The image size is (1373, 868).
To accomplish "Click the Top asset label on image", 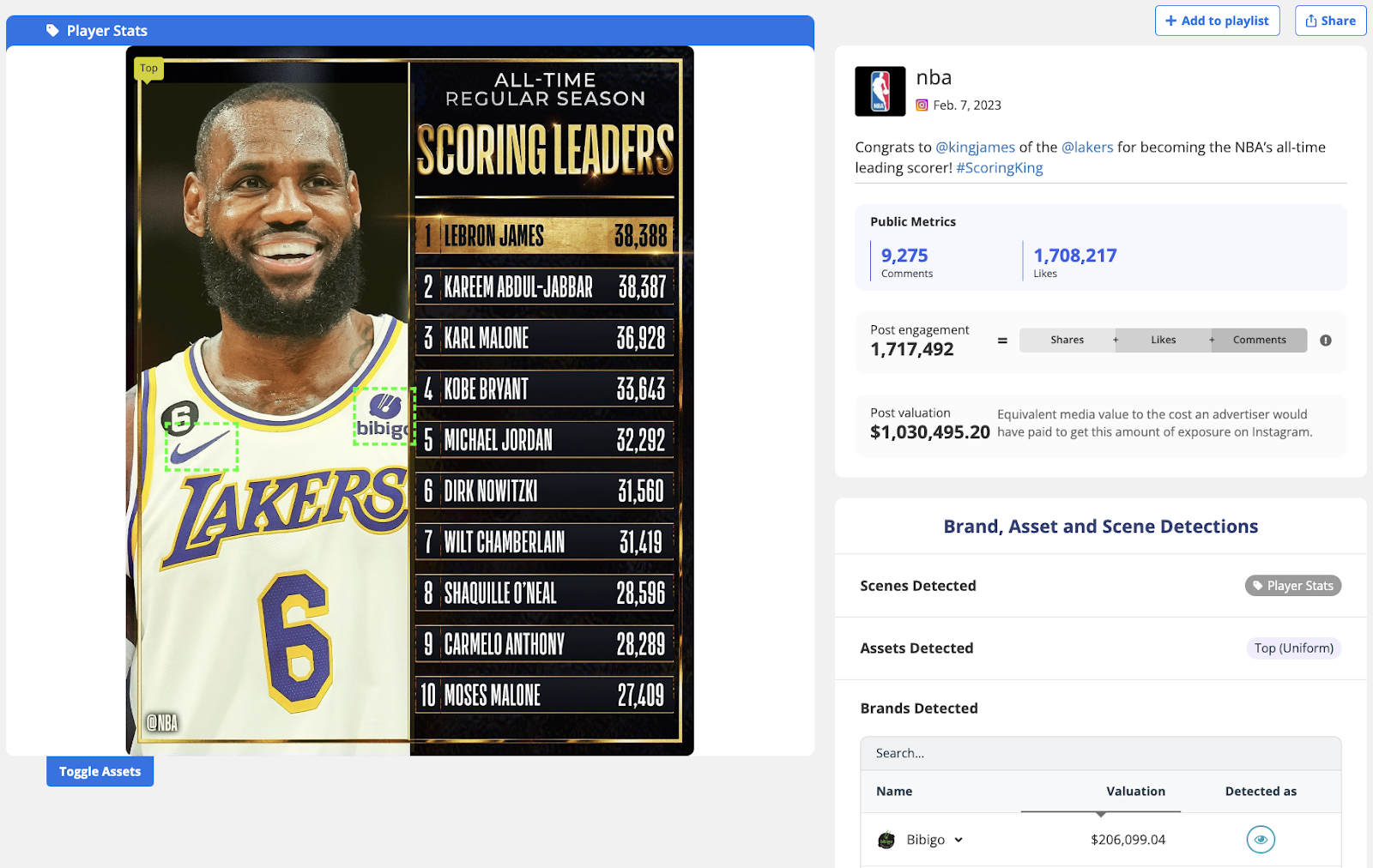I will point(149,69).
